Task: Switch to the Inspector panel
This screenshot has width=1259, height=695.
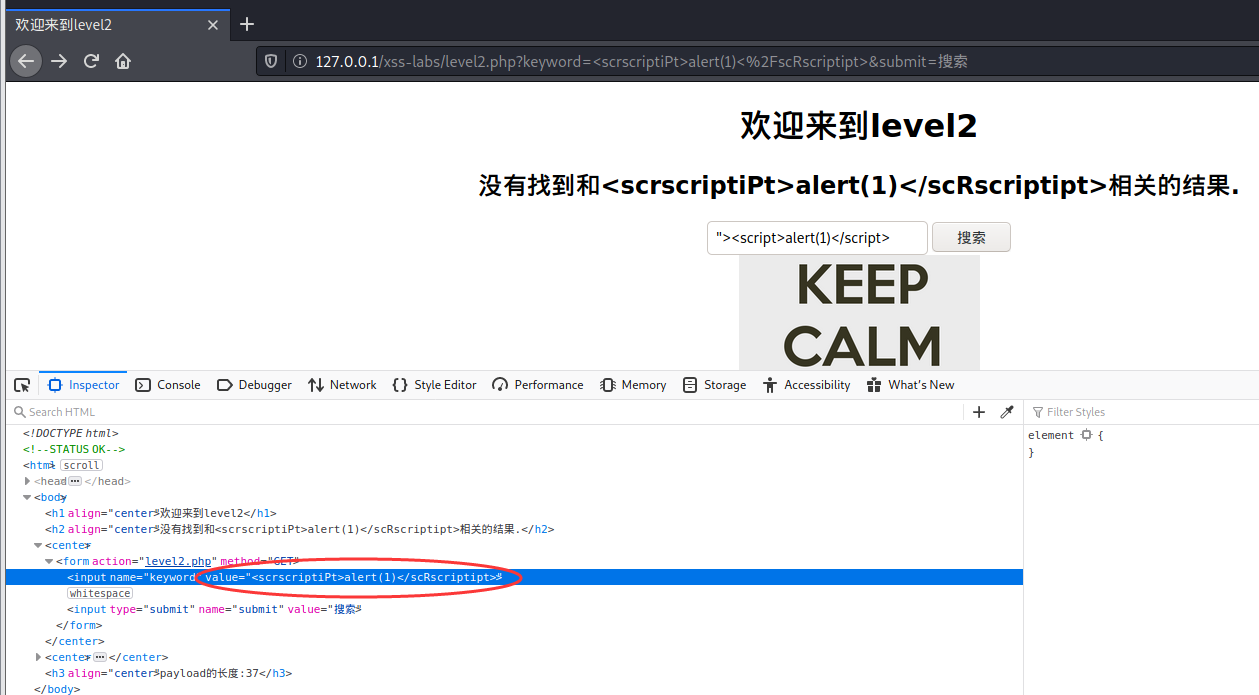Action: click(83, 385)
